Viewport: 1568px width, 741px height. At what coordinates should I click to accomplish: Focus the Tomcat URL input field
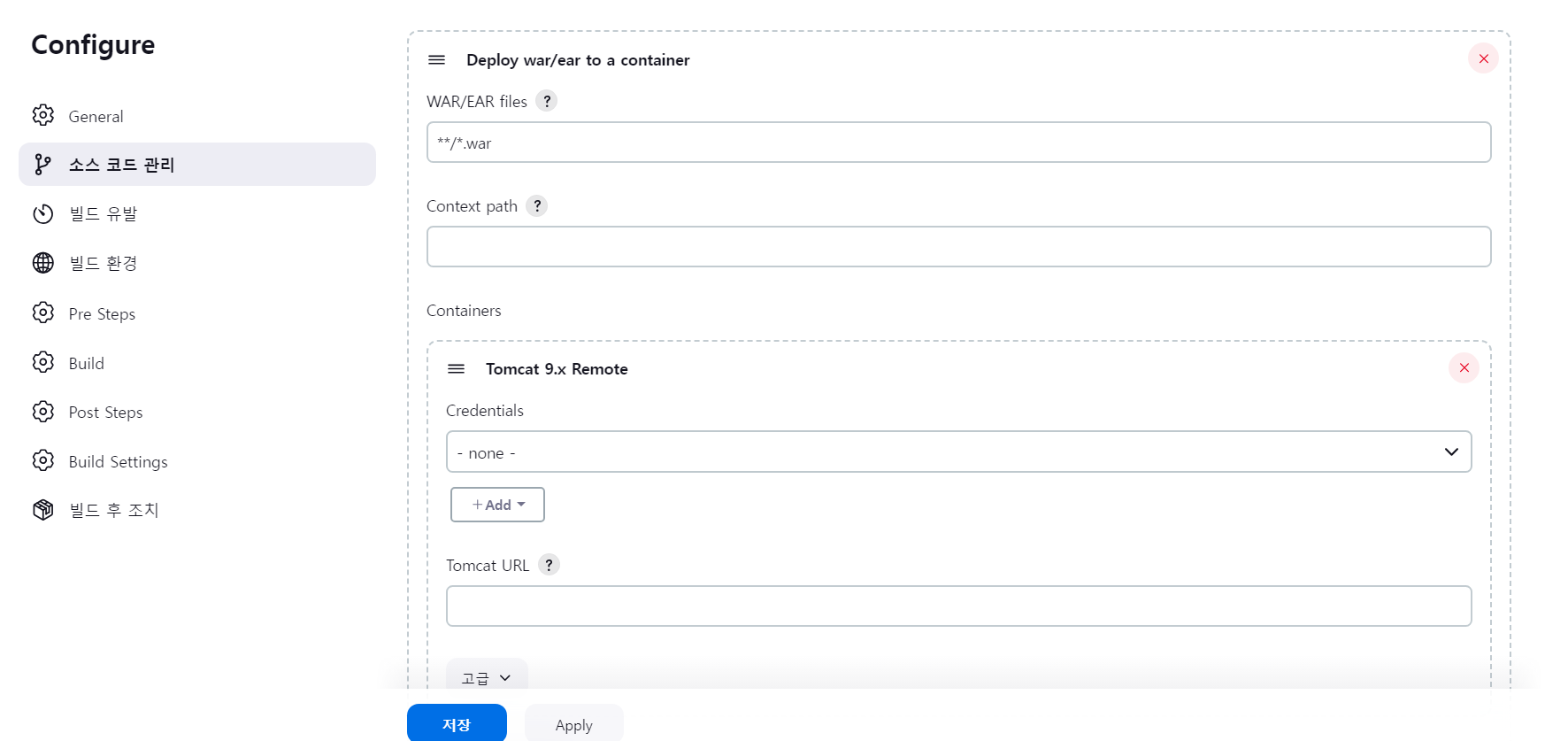(958, 606)
